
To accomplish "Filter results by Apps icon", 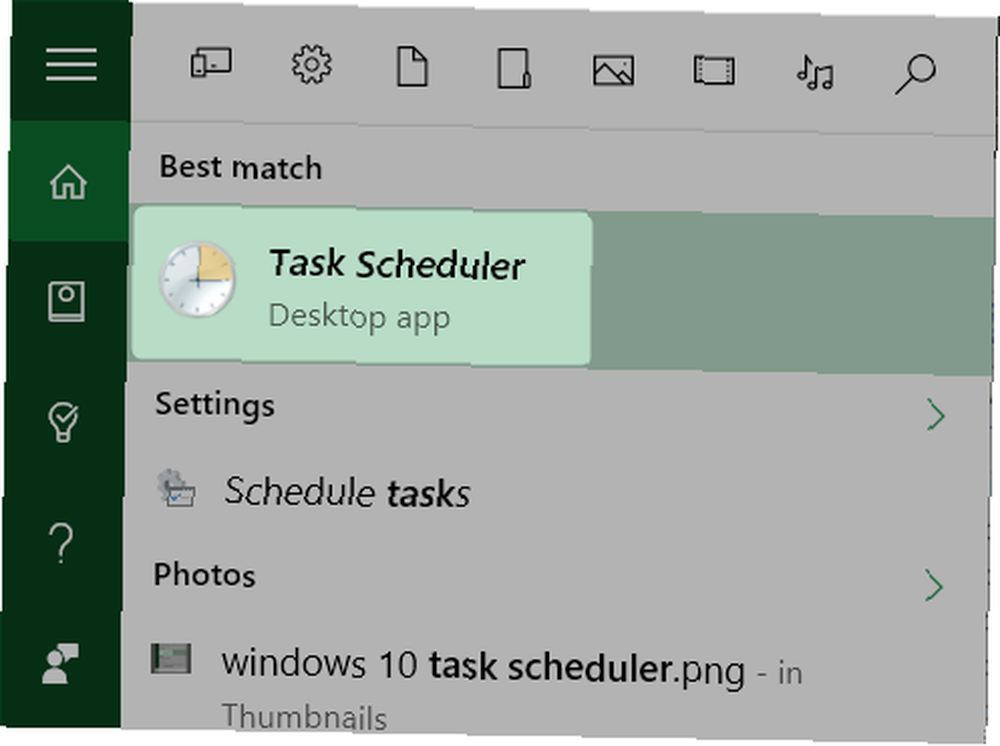I will click(211, 62).
